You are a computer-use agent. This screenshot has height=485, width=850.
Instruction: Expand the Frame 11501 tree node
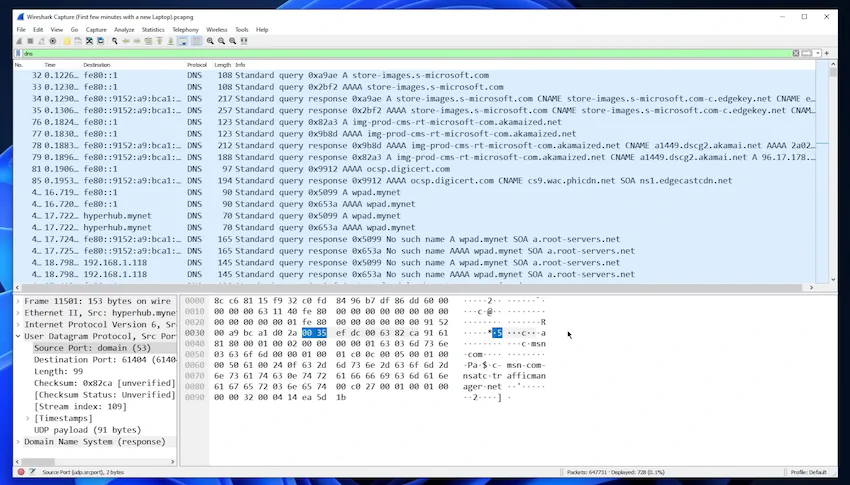pyautogui.click(x=18, y=301)
